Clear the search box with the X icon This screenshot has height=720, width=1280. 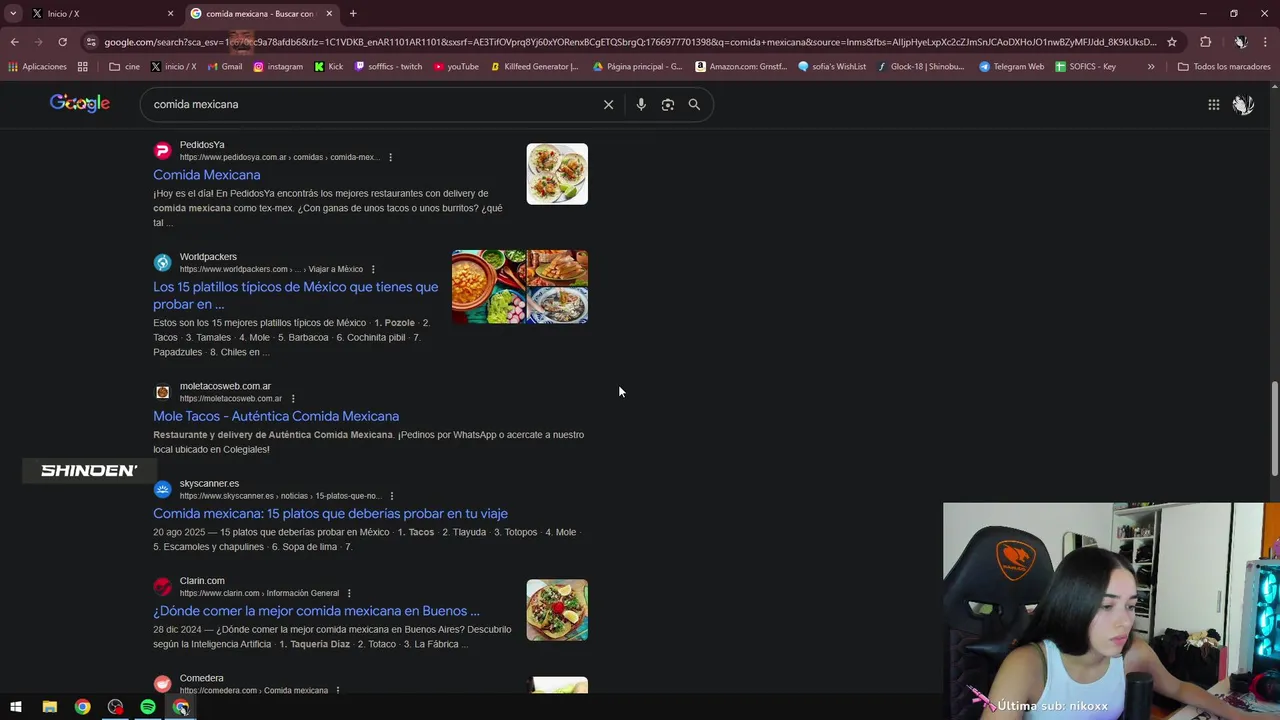(608, 104)
